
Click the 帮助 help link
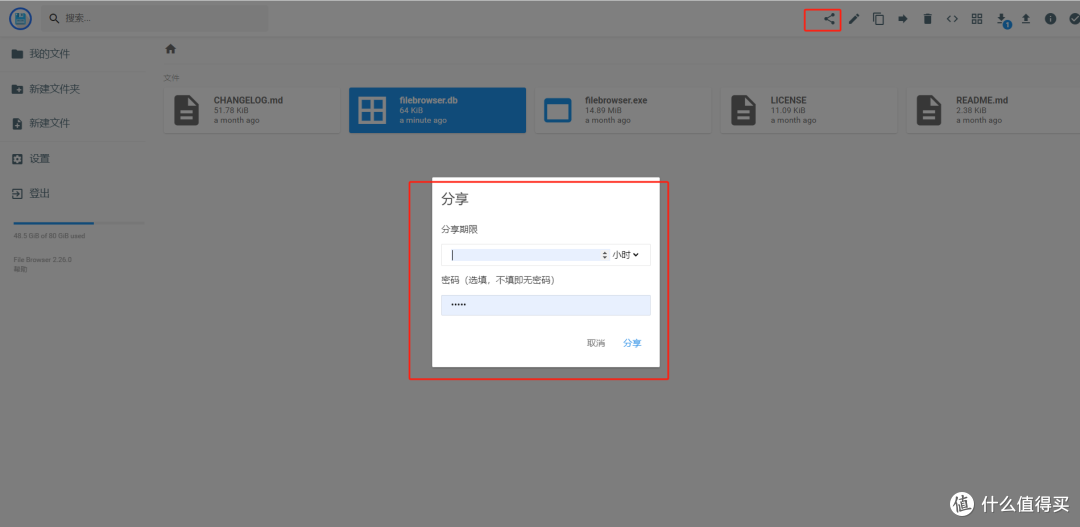20,269
